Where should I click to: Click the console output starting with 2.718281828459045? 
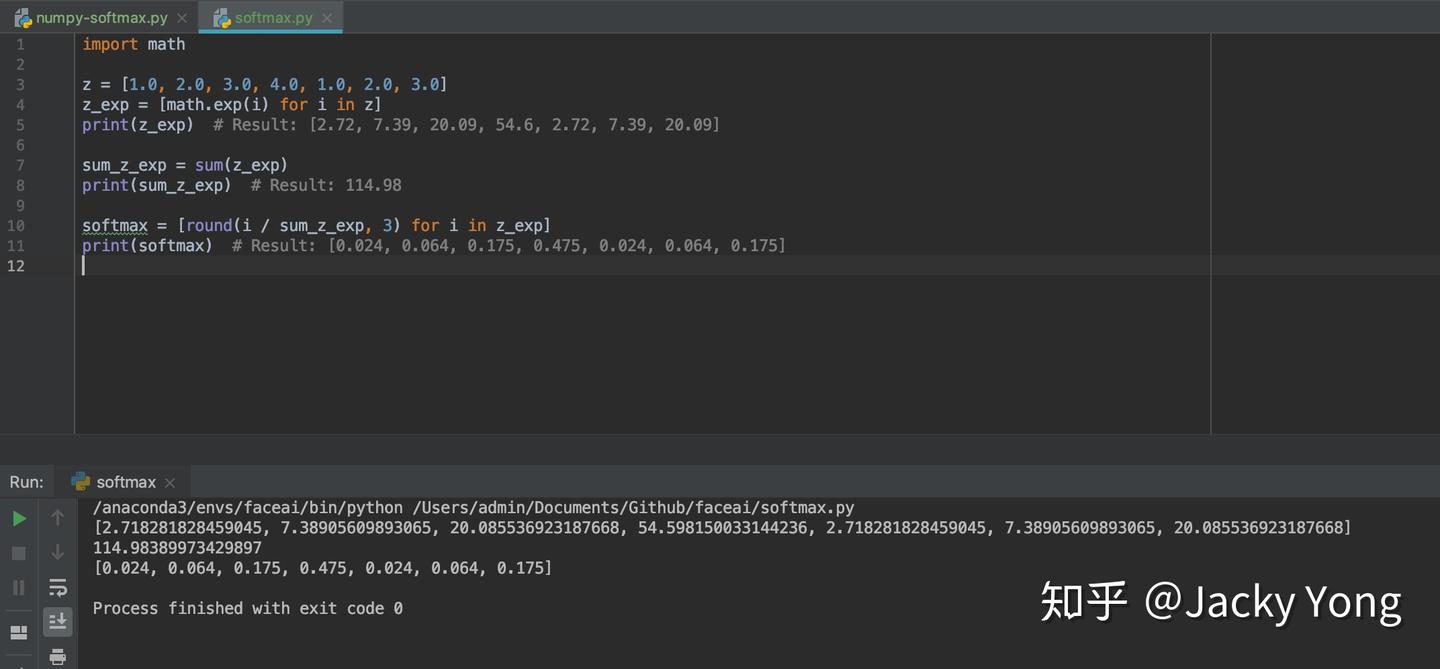click(x=722, y=528)
